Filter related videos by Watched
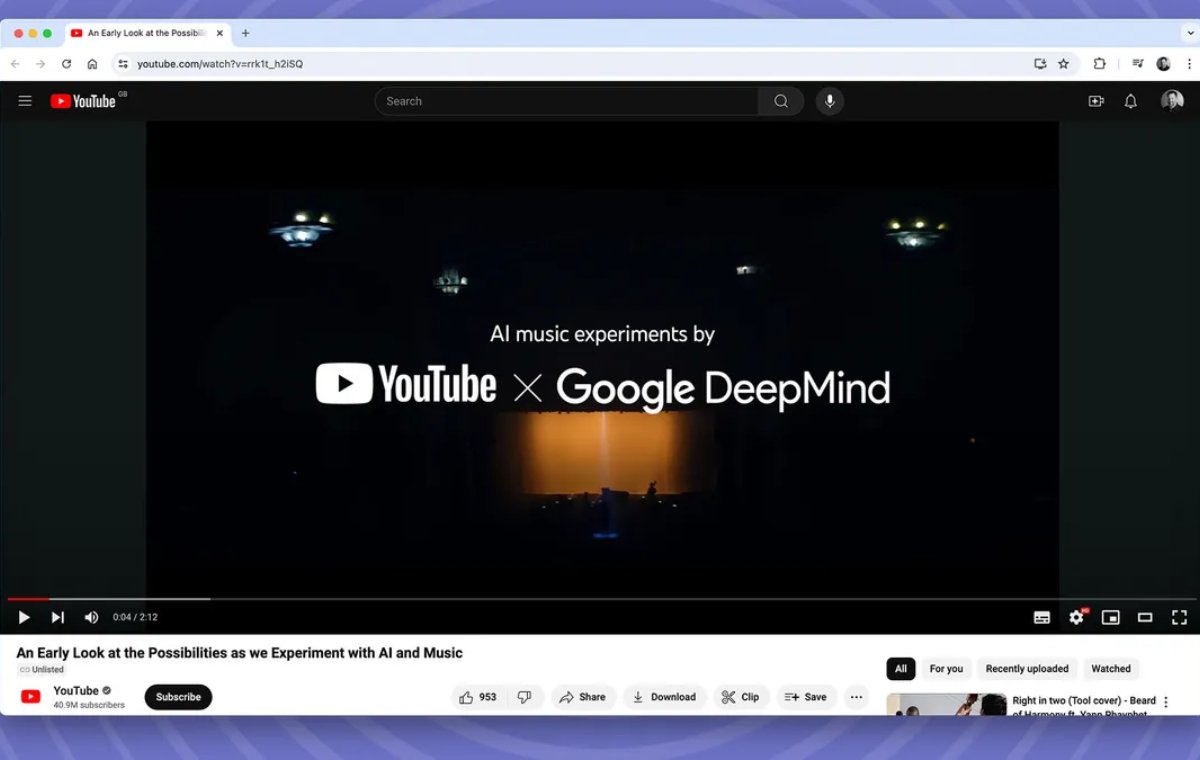This screenshot has width=1200, height=760. 1110,668
